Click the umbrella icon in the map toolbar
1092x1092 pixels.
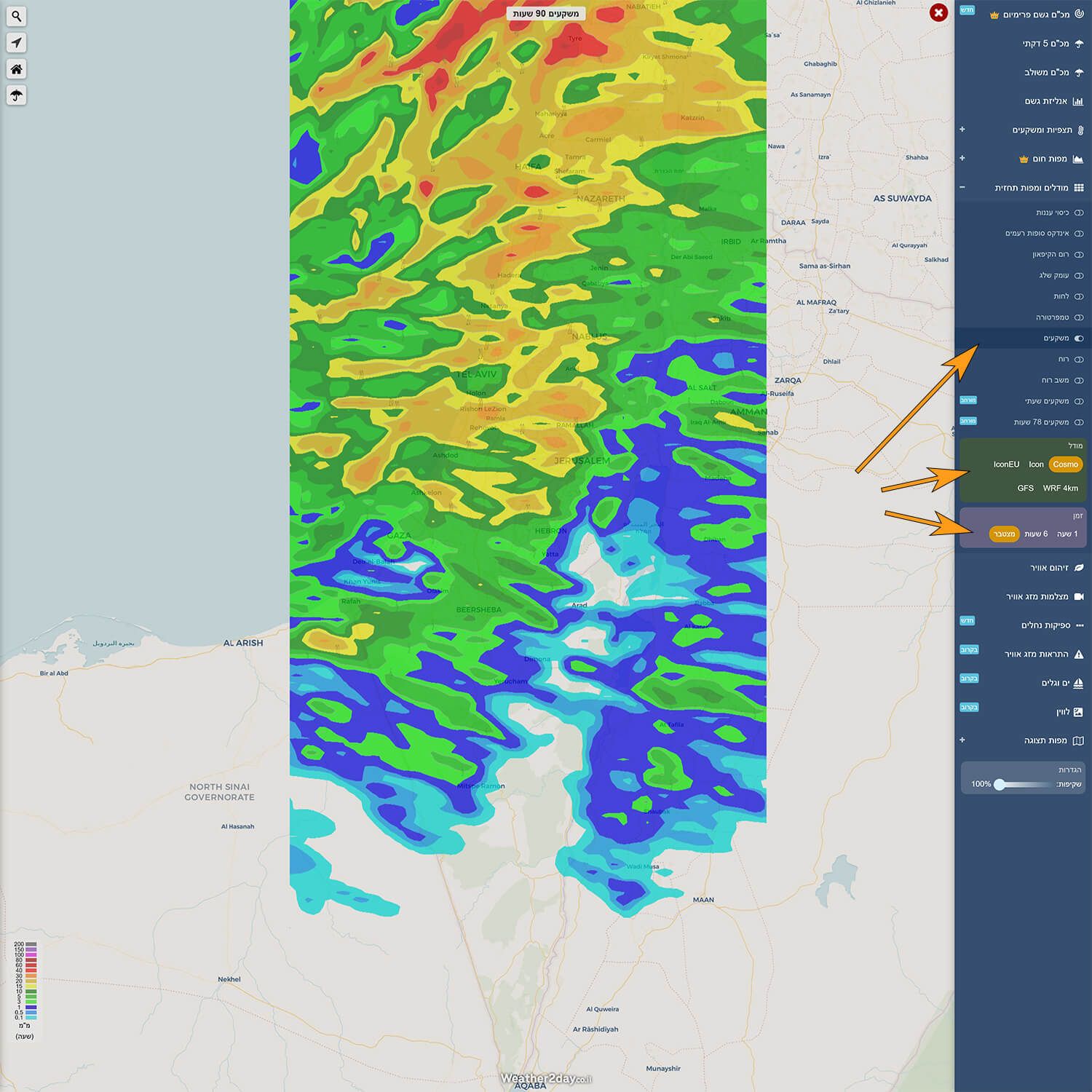[x=16, y=95]
